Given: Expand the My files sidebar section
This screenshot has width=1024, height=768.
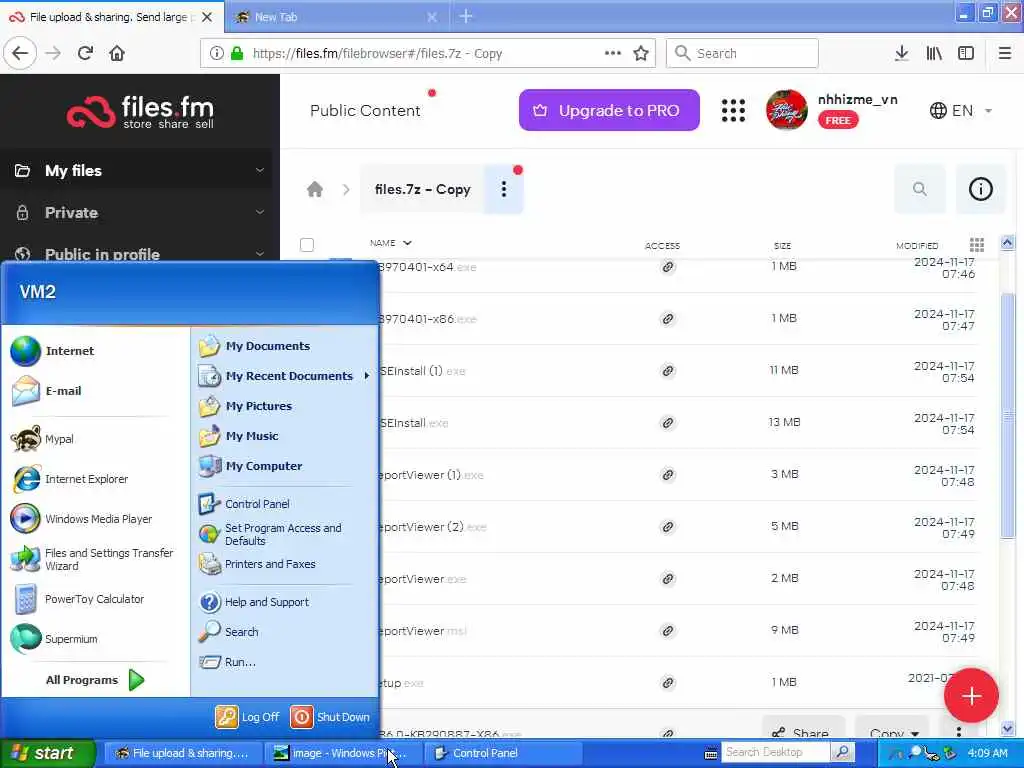Looking at the screenshot, I should (259, 170).
